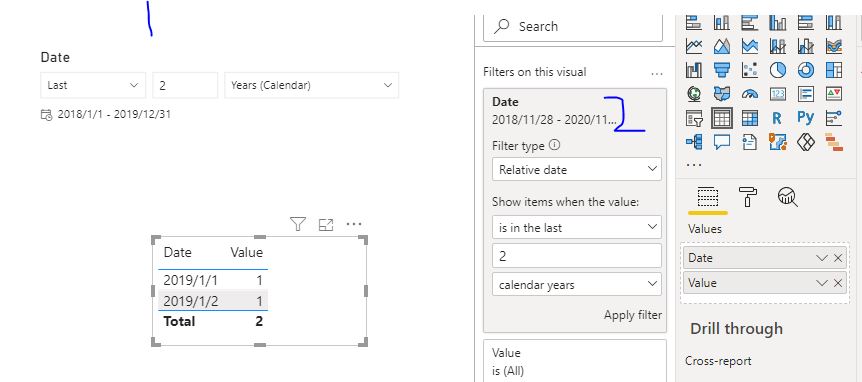The image size is (862, 382).
Task: Expand the Date field well chevron
Action: [822, 258]
